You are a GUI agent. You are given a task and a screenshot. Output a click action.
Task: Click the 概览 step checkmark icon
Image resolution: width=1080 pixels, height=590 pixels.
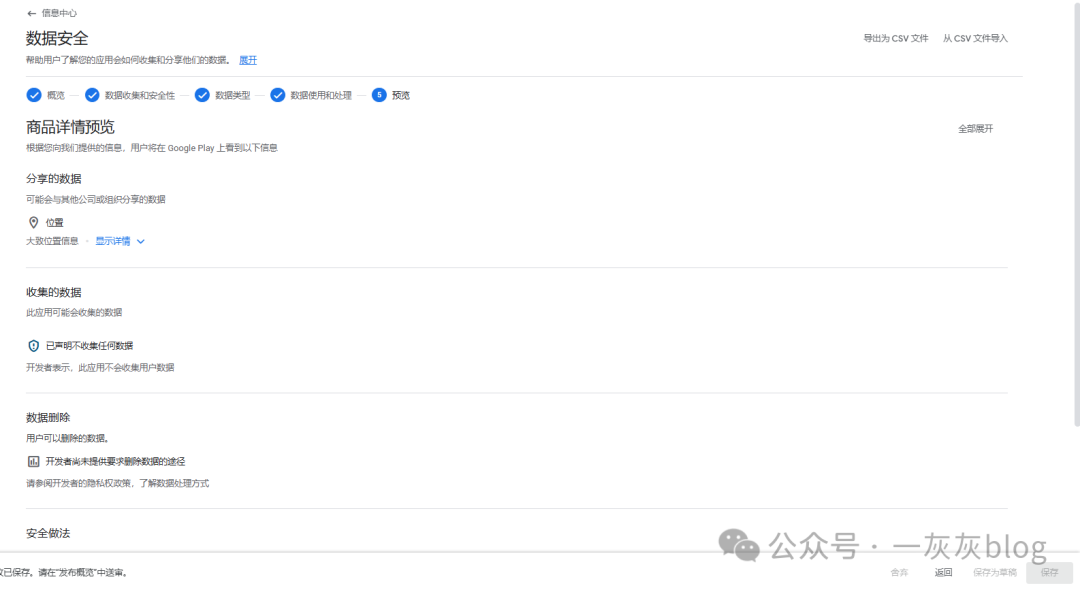pos(34,95)
